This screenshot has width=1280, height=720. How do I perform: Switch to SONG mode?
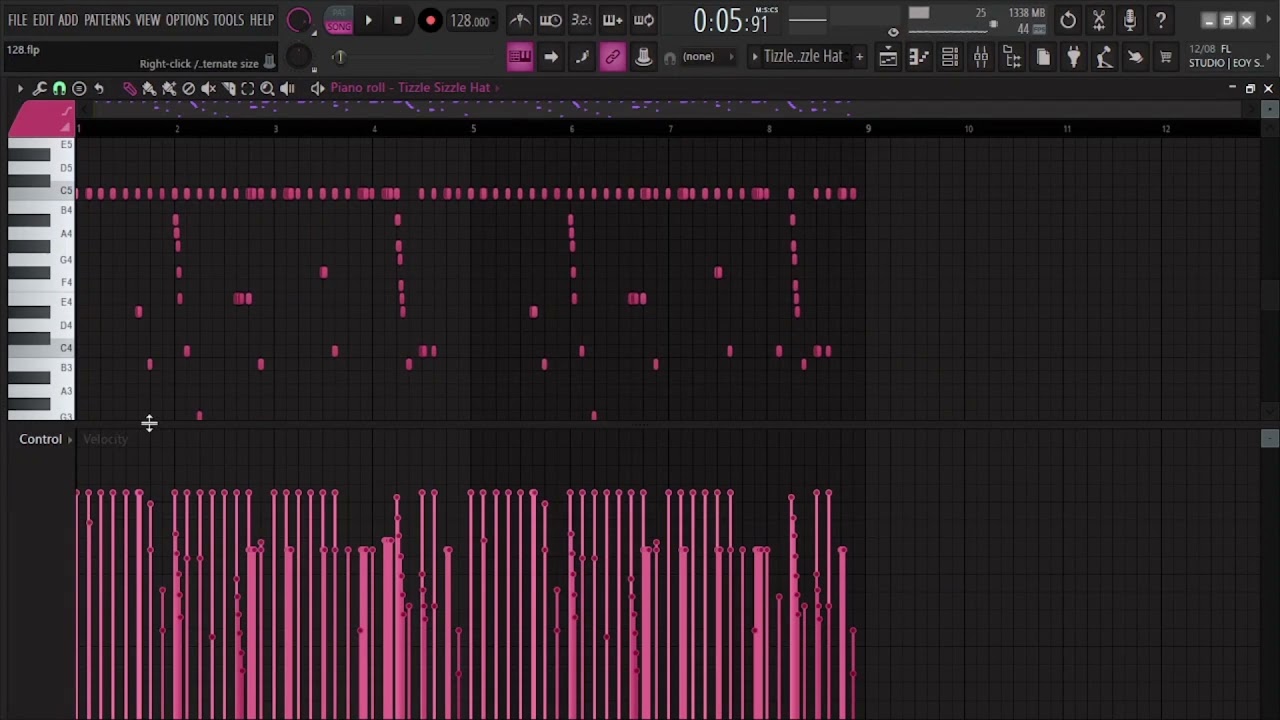click(x=338, y=27)
